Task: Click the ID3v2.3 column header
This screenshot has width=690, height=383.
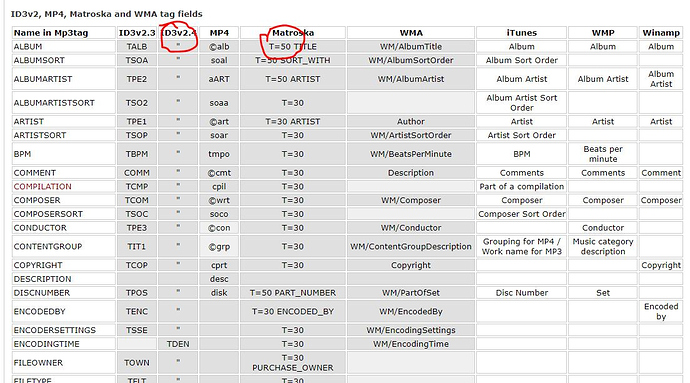Action: coord(137,33)
